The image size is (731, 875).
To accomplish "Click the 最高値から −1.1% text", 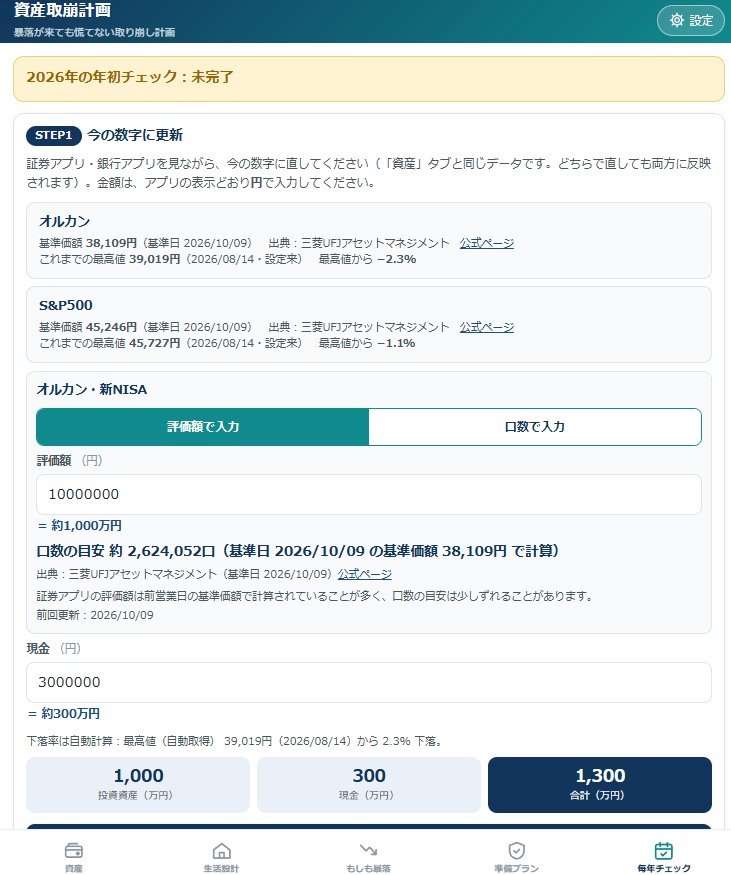I will pos(367,343).
